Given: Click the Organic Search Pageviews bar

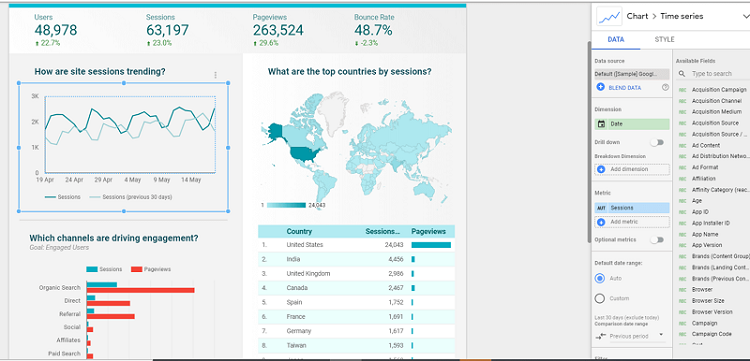Looking at the screenshot, I should (140, 290).
